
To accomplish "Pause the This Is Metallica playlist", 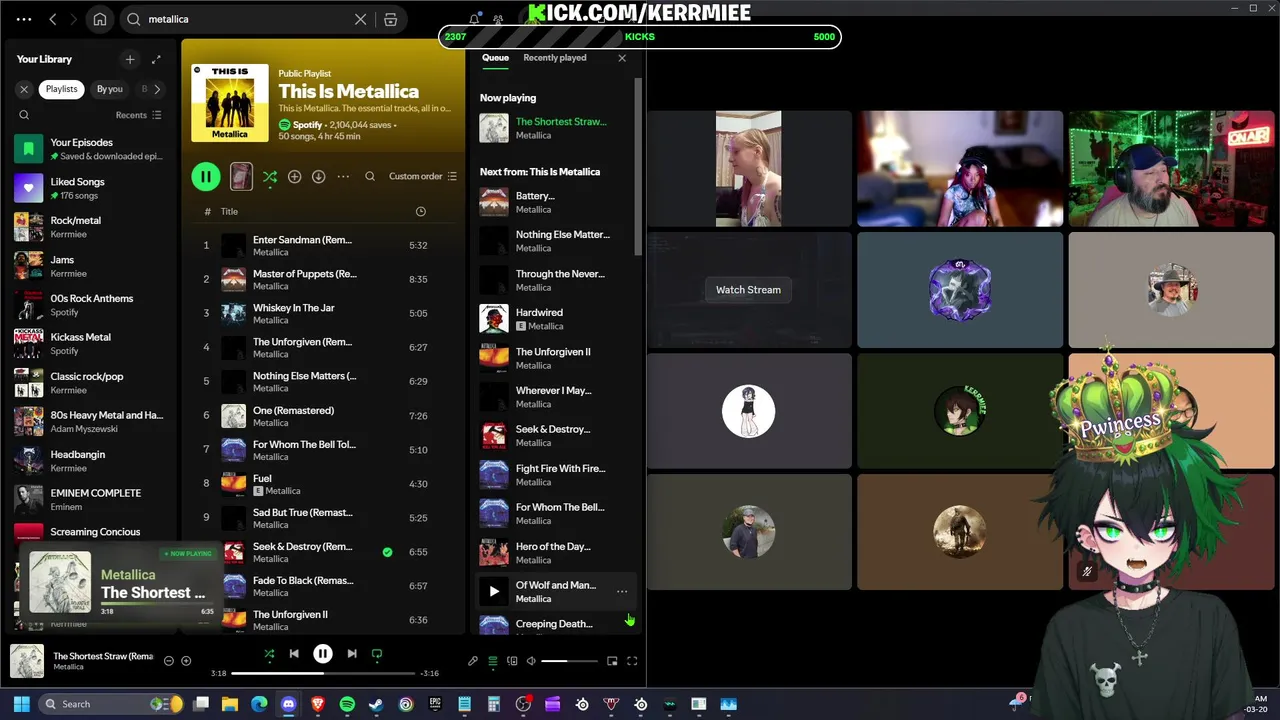I will tap(206, 177).
